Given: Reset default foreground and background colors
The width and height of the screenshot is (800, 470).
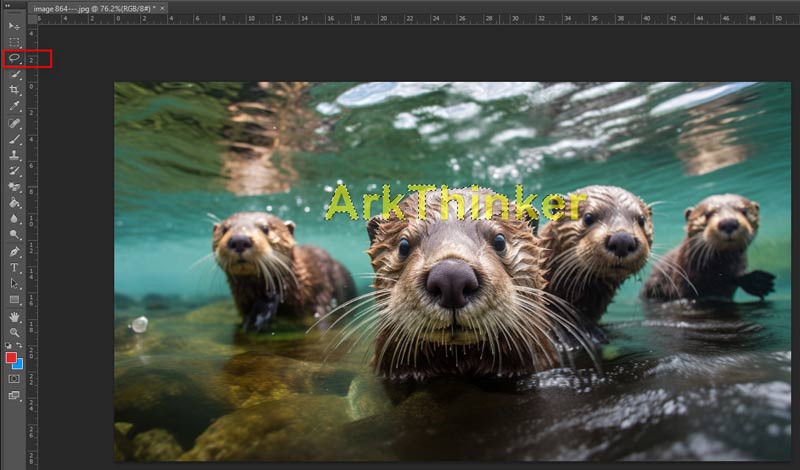Looking at the screenshot, I should tap(8, 345).
